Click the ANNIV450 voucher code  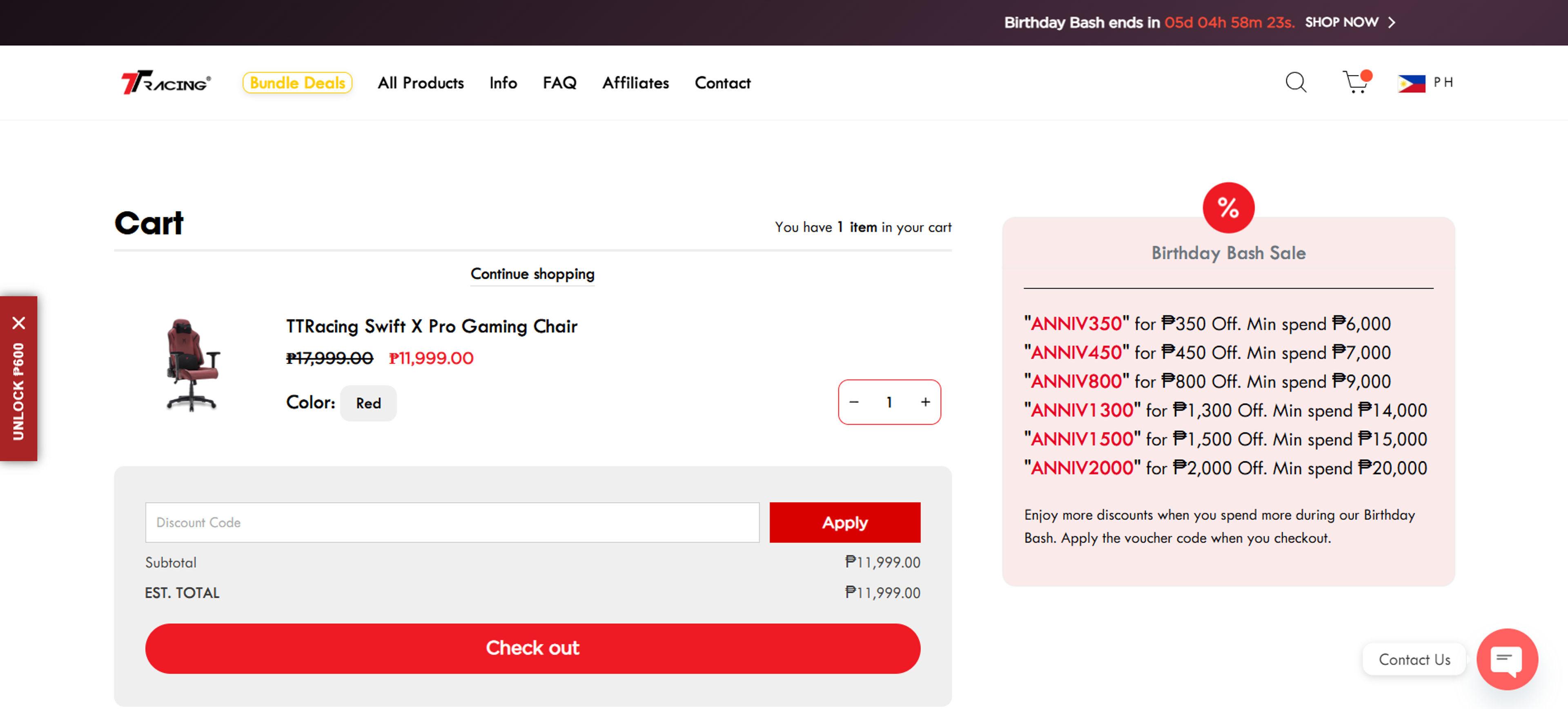point(1076,352)
